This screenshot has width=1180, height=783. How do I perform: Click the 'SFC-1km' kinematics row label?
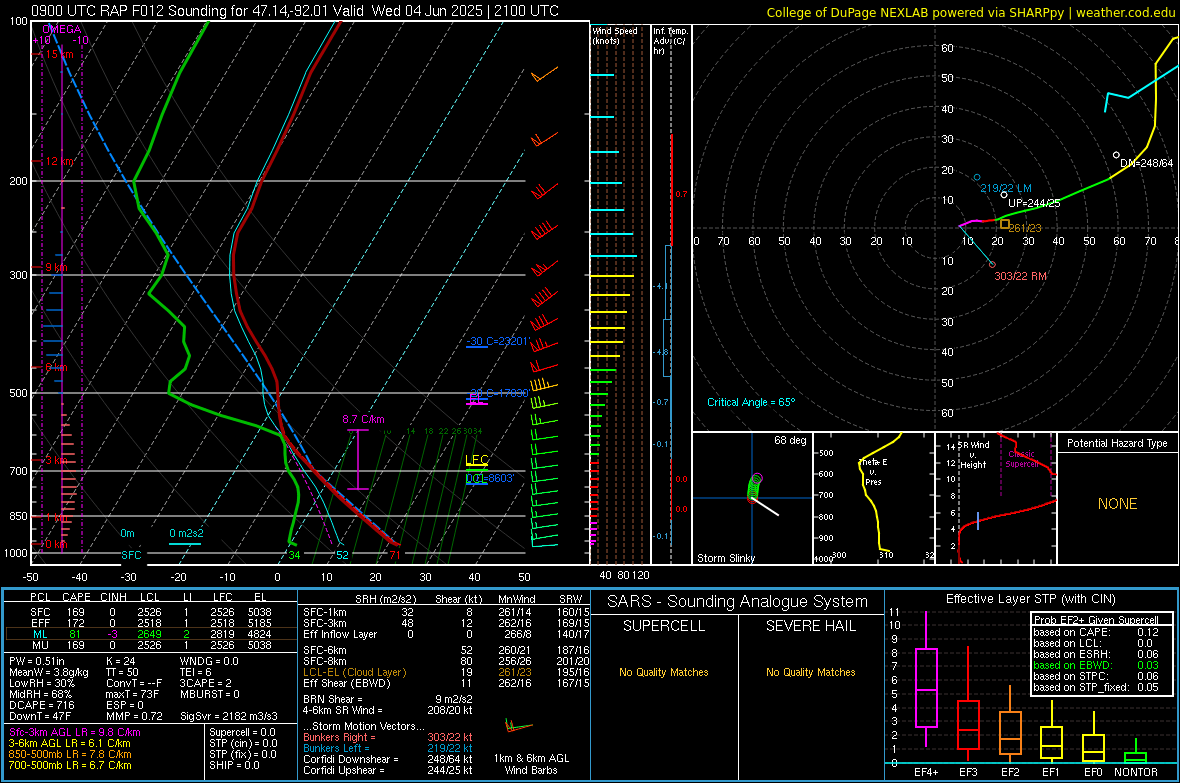click(x=325, y=612)
